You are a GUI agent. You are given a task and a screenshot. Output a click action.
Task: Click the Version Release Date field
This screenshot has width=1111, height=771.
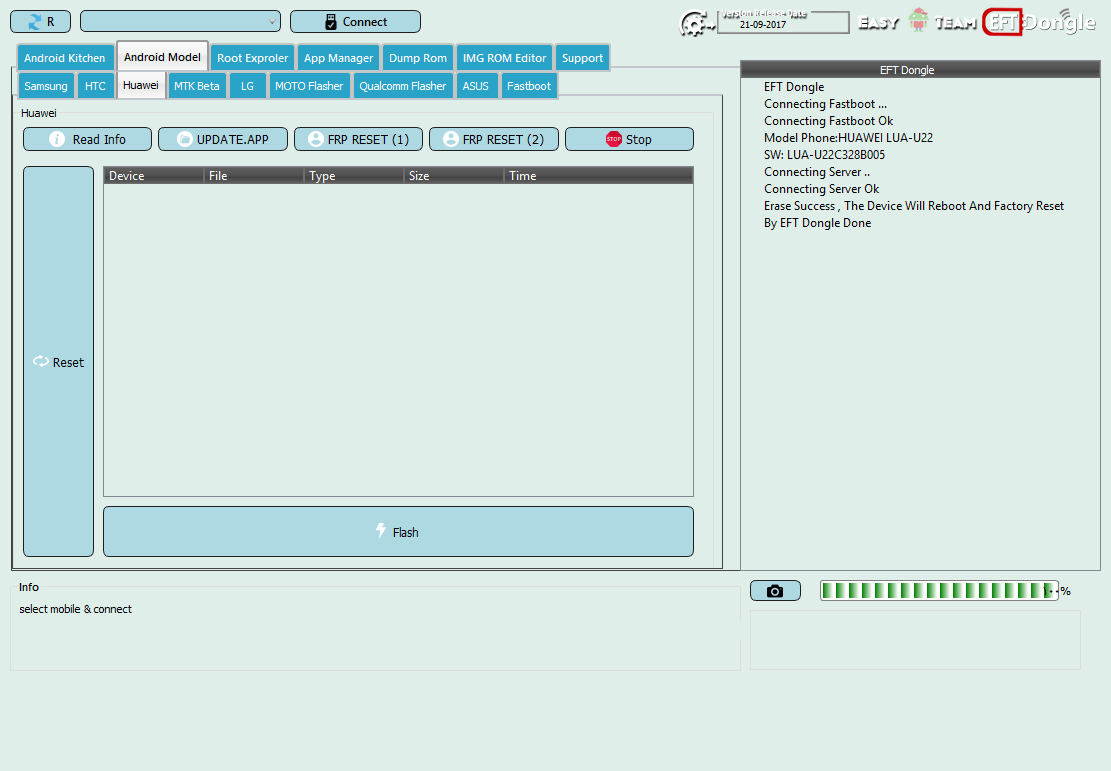[x=783, y=23]
